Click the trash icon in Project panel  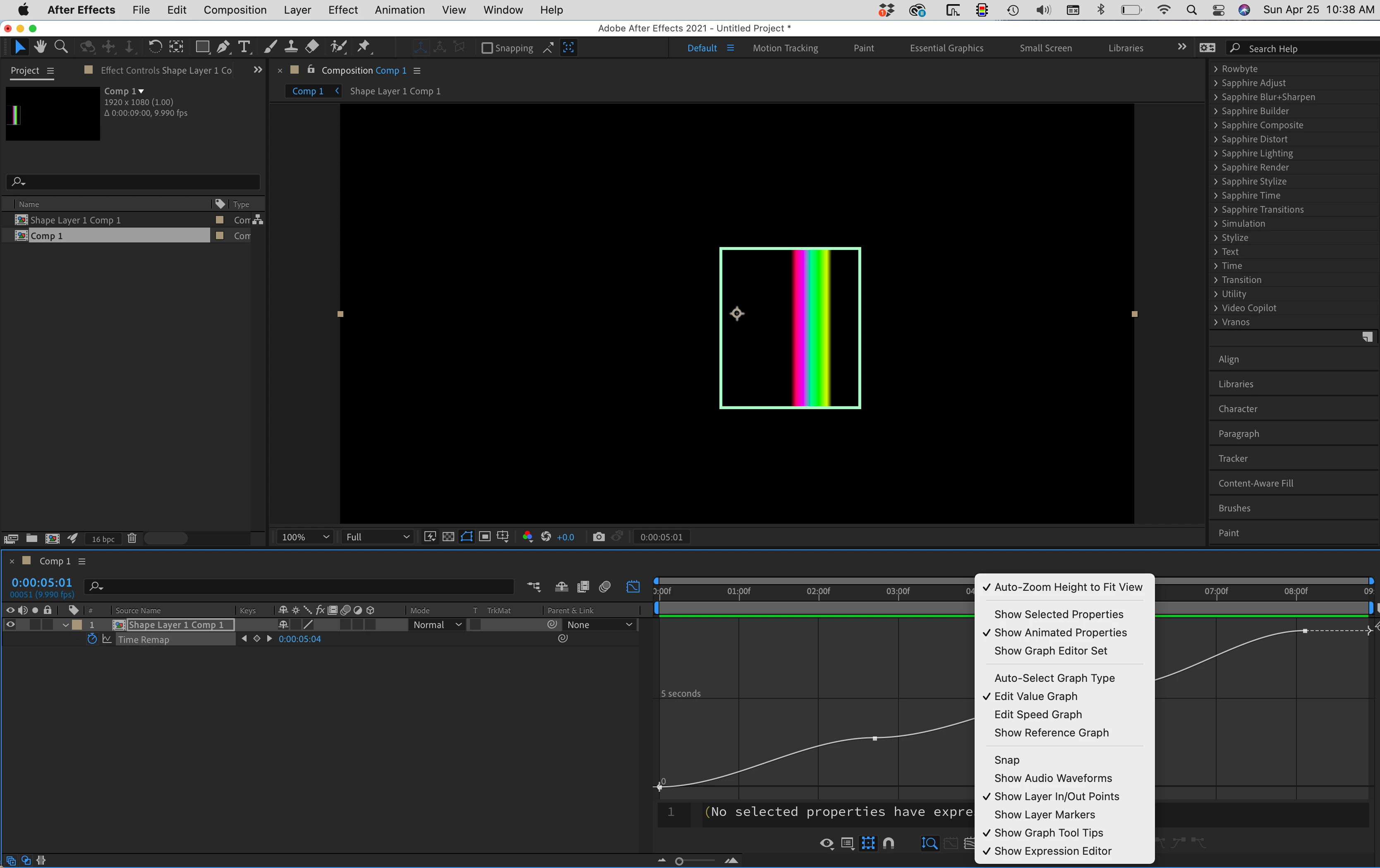point(132,538)
